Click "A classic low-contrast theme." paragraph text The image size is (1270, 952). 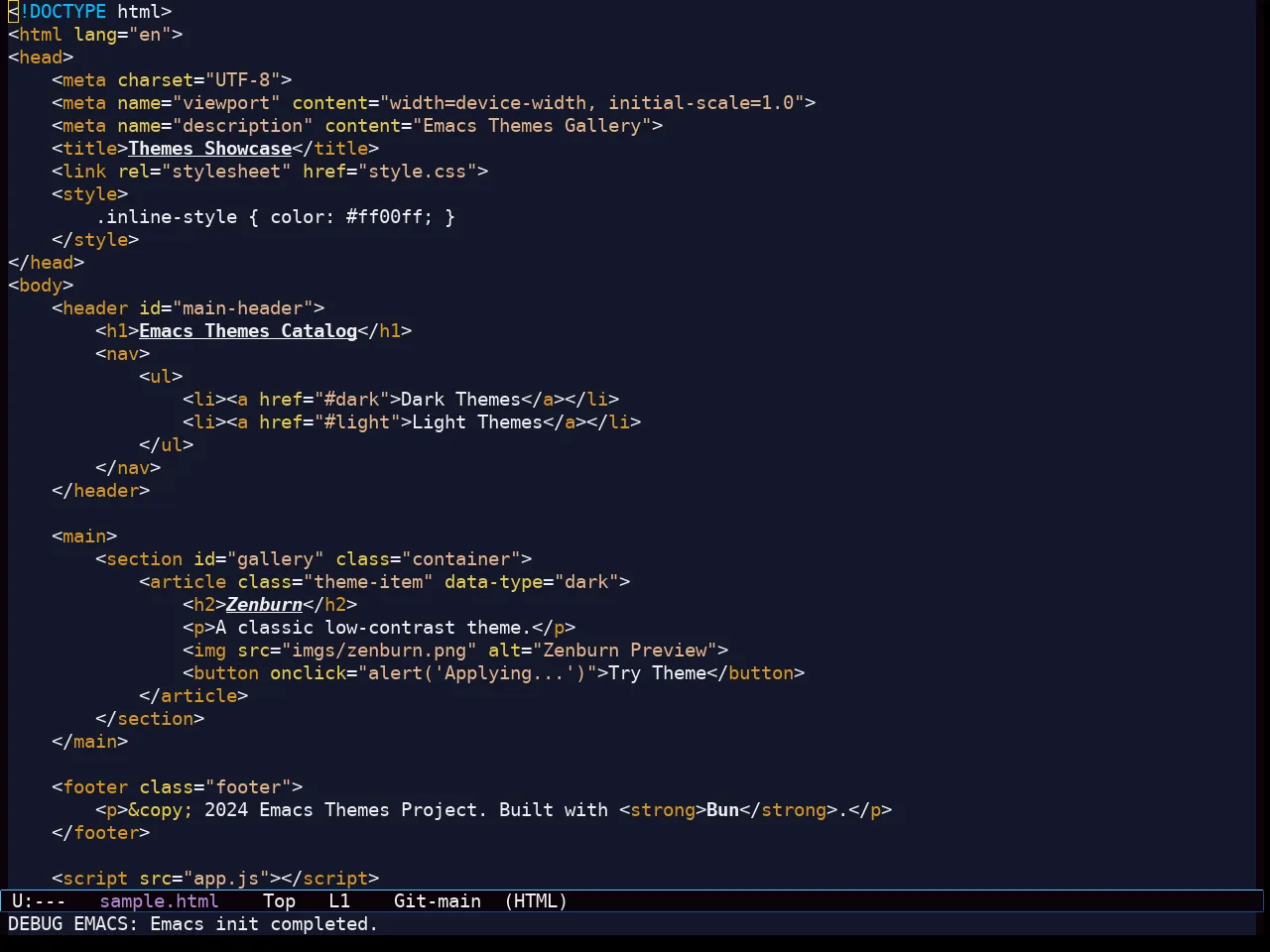point(374,628)
